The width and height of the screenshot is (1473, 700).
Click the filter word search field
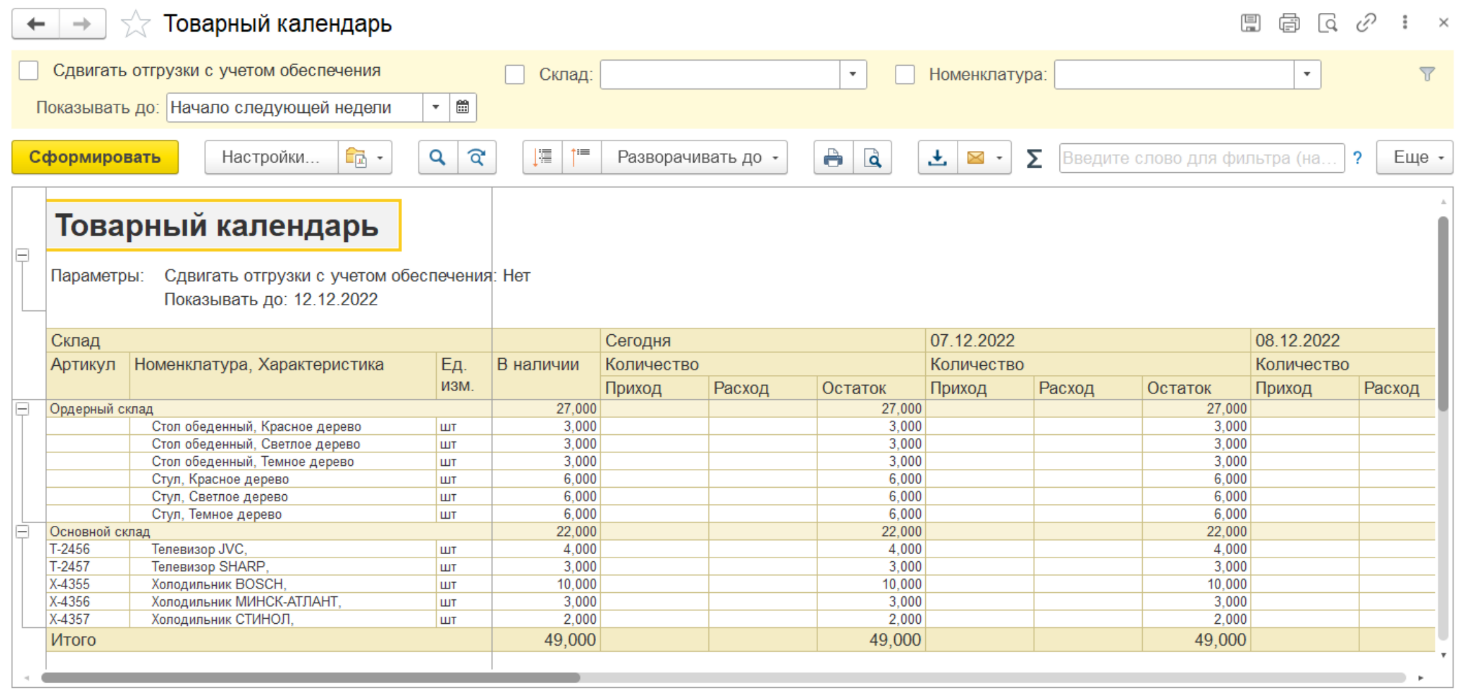(1200, 158)
